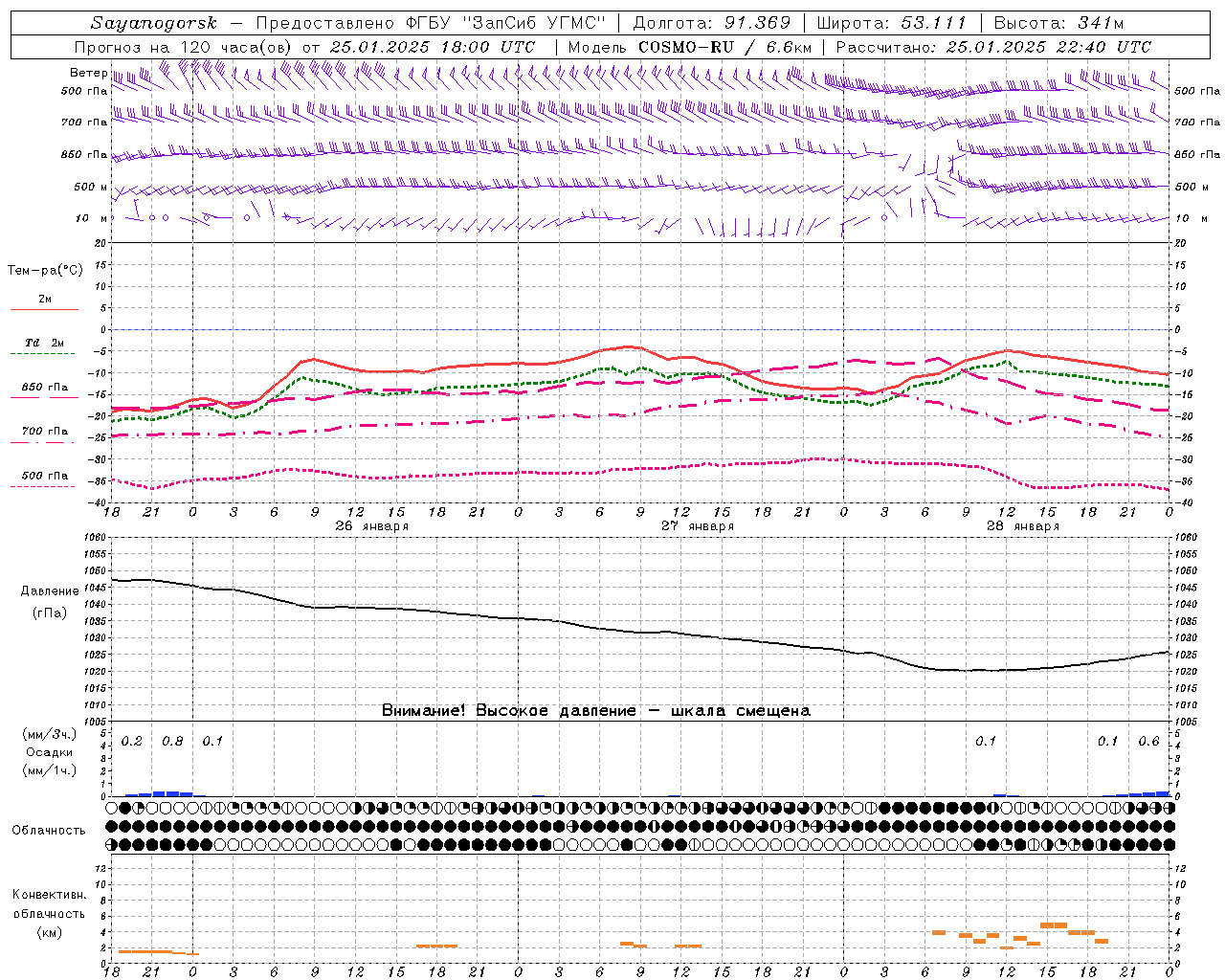Click the "Осадки" precipitation label

pos(50,752)
